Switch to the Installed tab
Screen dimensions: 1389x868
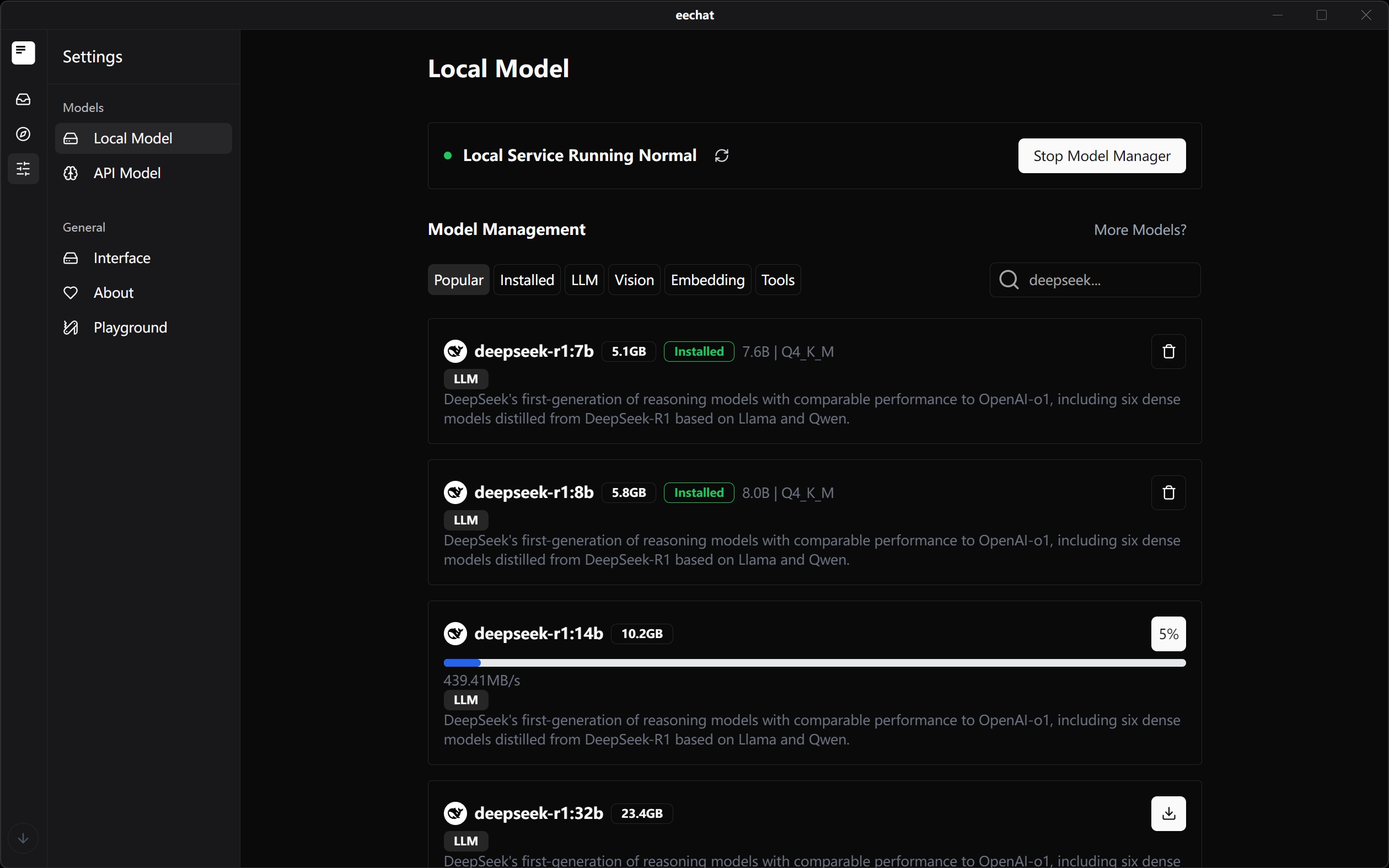[x=527, y=280]
